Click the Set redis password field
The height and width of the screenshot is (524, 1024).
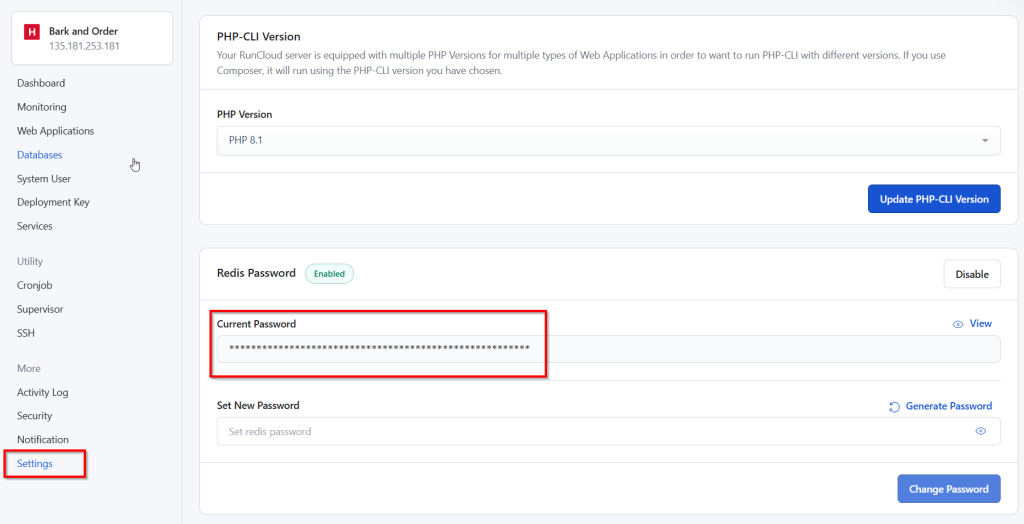(609, 431)
